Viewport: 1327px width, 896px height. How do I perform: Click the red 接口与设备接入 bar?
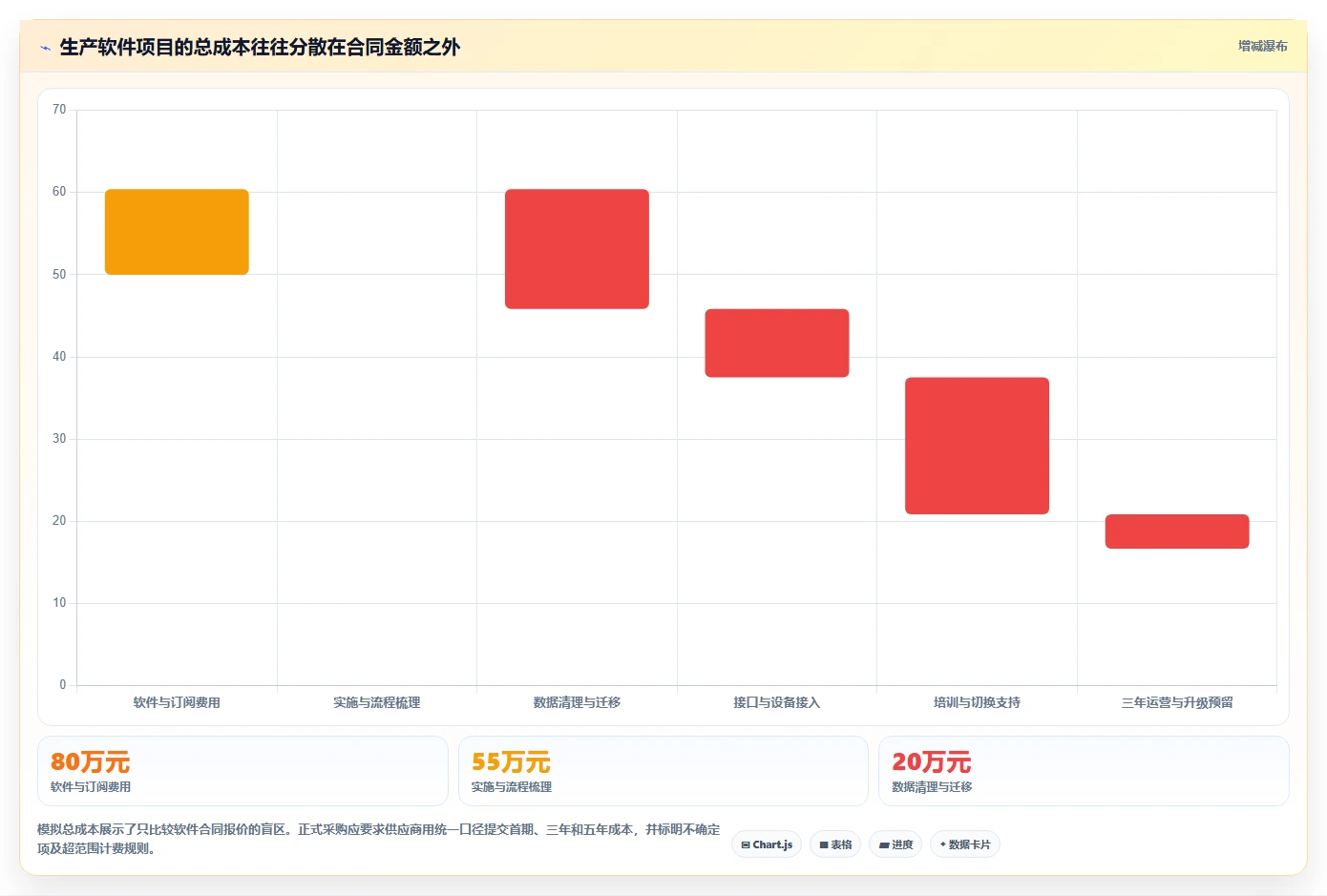[777, 344]
